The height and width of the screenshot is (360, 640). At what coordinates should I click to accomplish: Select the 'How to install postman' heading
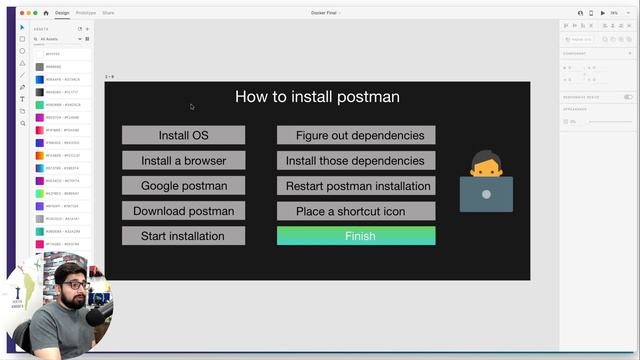pos(317,97)
